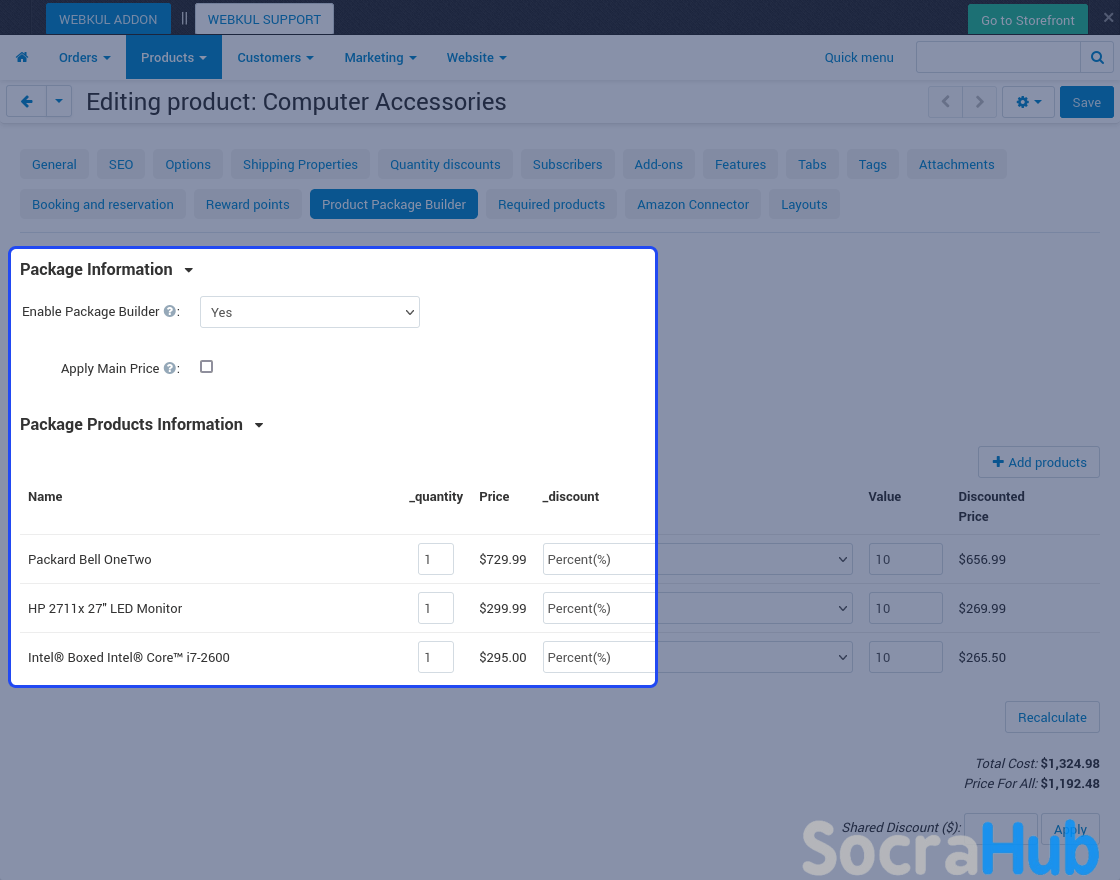Open the Marketing menu
Viewport: 1120px width, 880px height.
[x=380, y=57]
